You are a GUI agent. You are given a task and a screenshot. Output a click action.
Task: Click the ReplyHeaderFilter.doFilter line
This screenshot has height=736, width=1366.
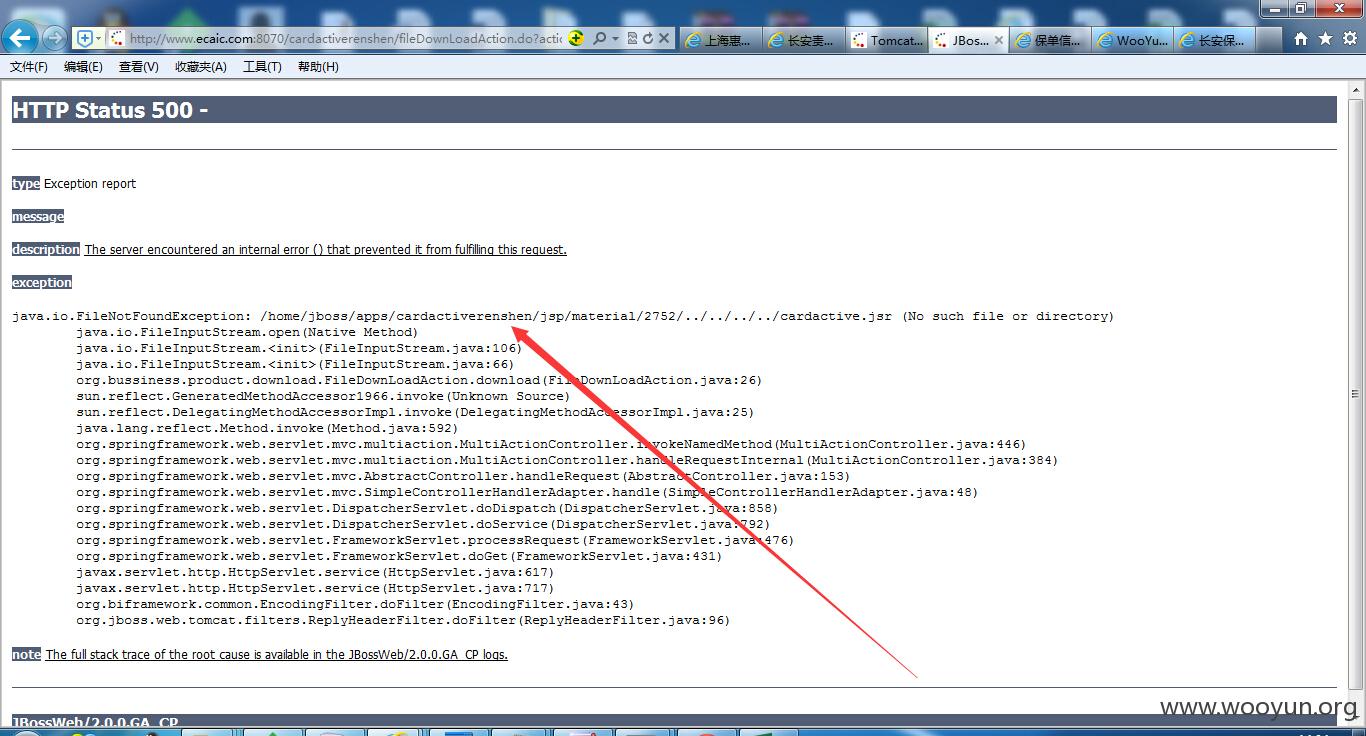pos(403,620)
